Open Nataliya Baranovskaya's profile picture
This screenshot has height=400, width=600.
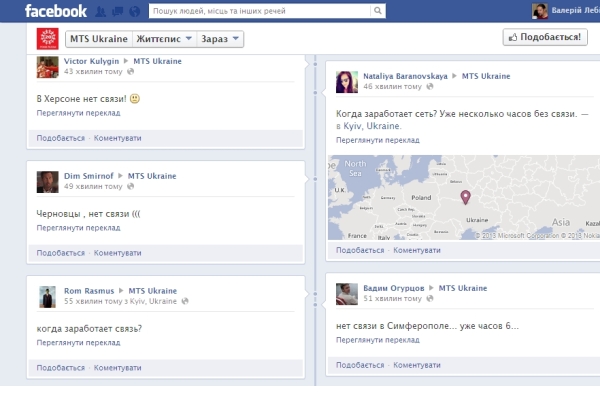point(347,82)
